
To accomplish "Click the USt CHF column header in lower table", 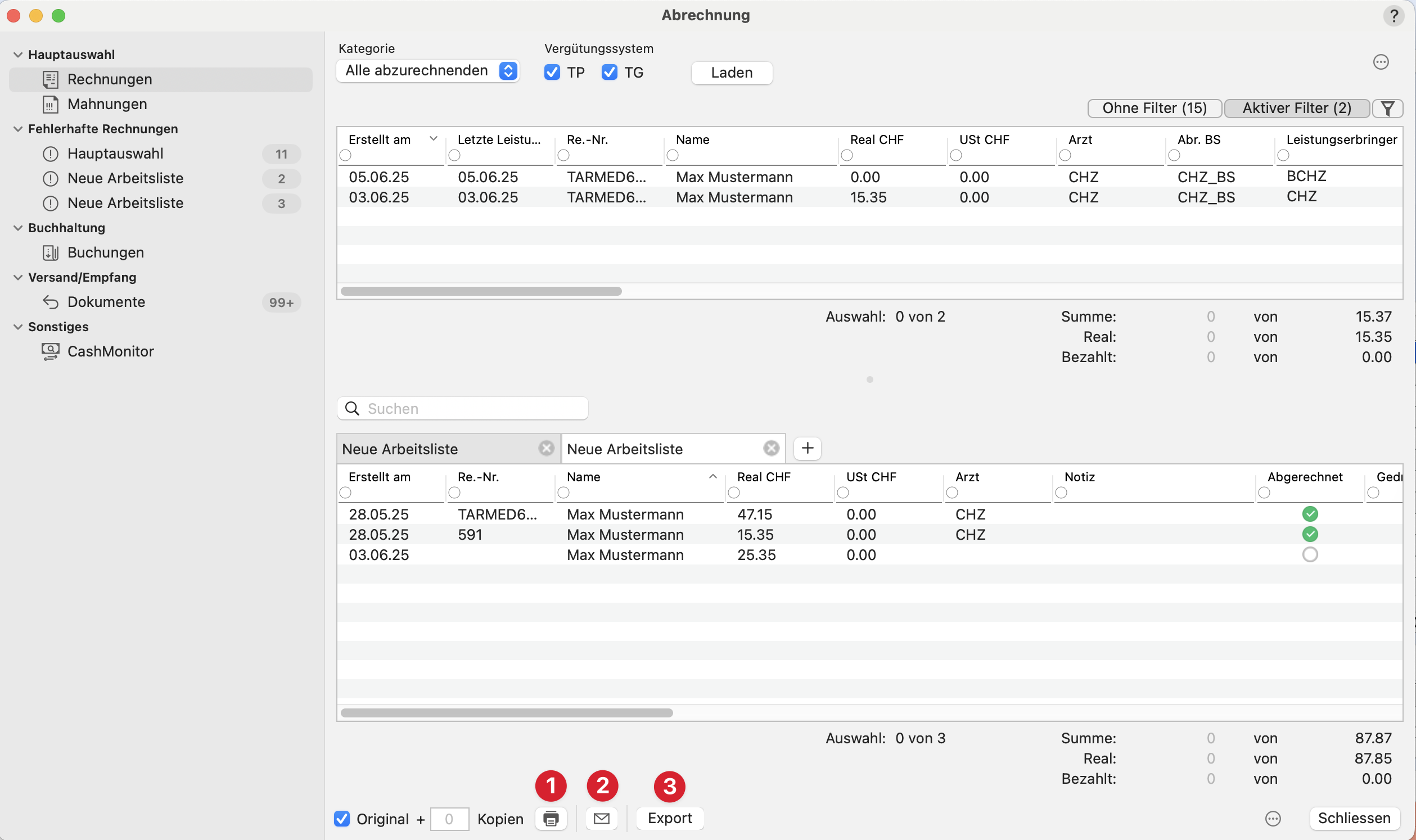I will 871,477.
